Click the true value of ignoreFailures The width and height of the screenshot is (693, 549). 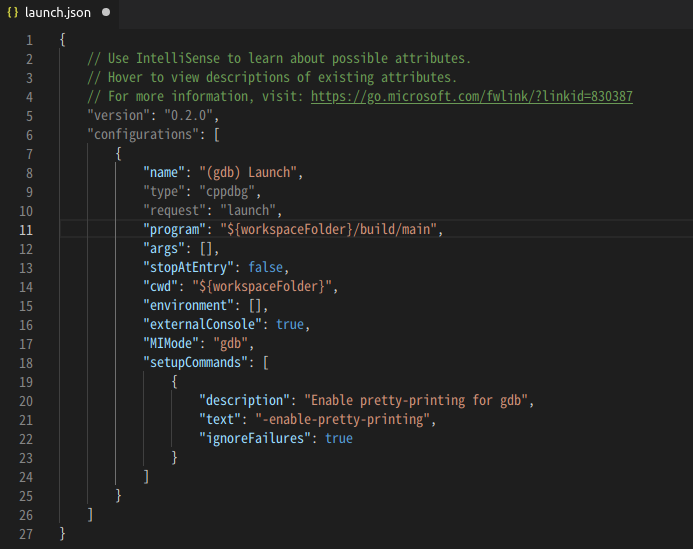click(339, 438)
